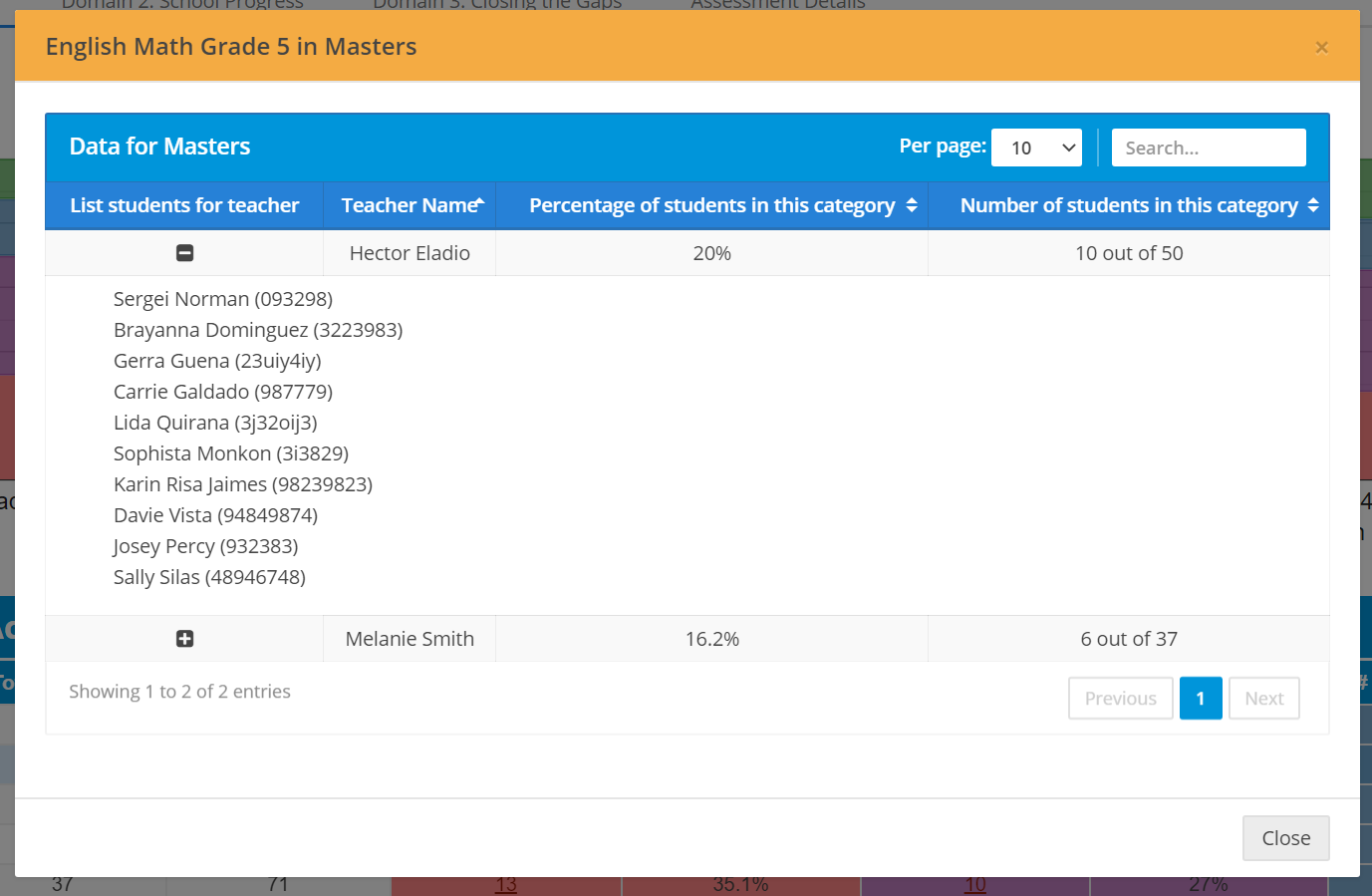The height and width of the screenshot is (896, 1372).
Task: Click student Sally Silas
Action: click(209, 577)
